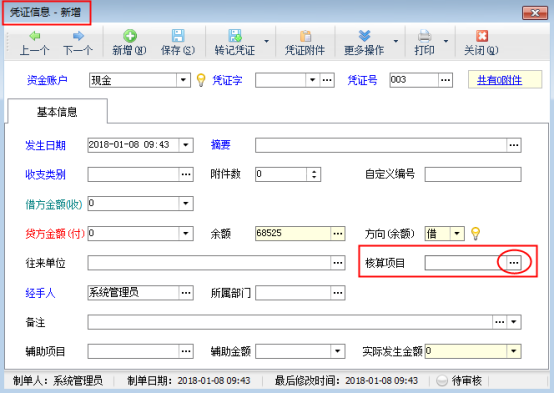Click ellipsis button beside 往来单位

tap(338, 263)
